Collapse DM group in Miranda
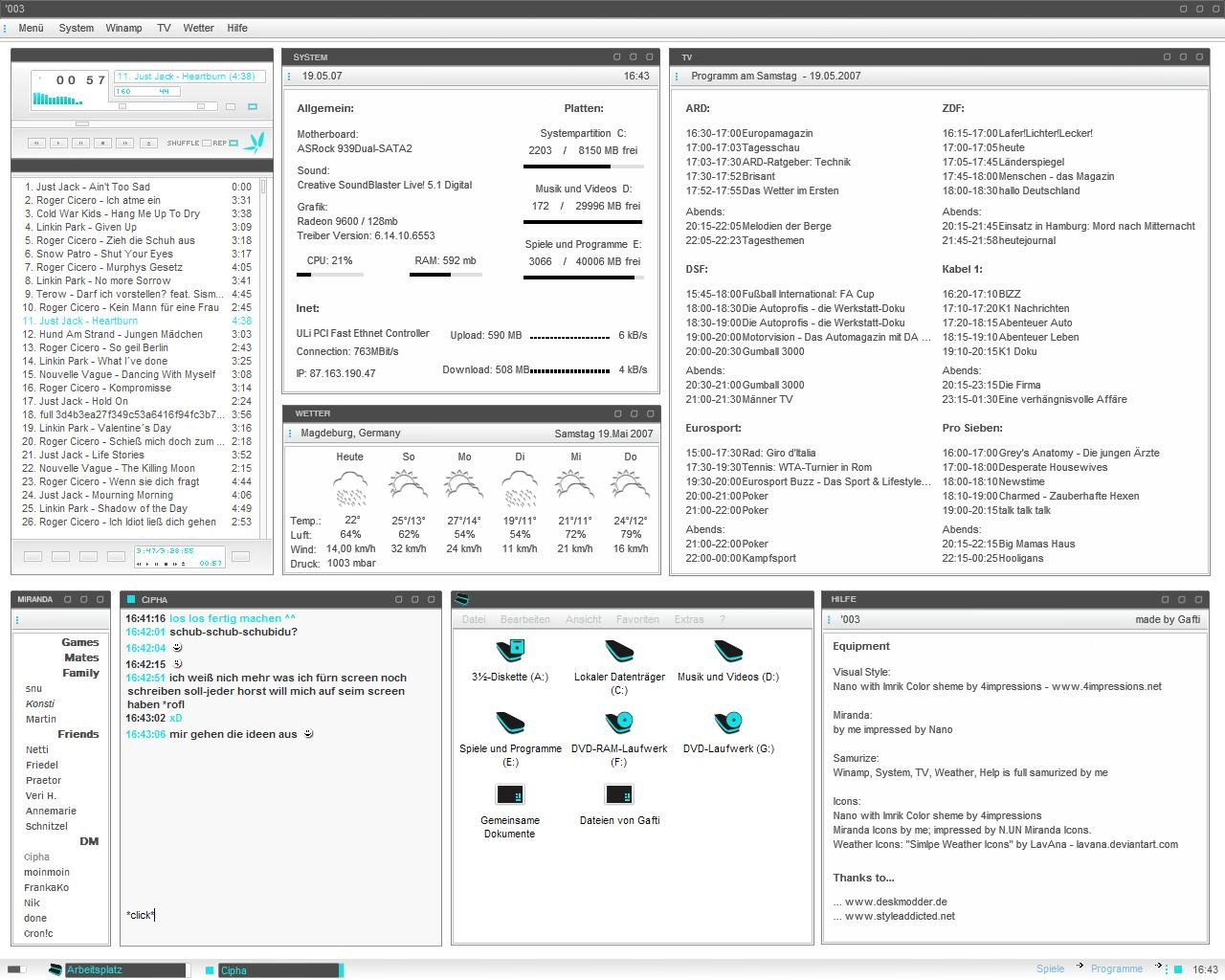The width and height of the screenshot is (1225, 980). click(89, 841)
